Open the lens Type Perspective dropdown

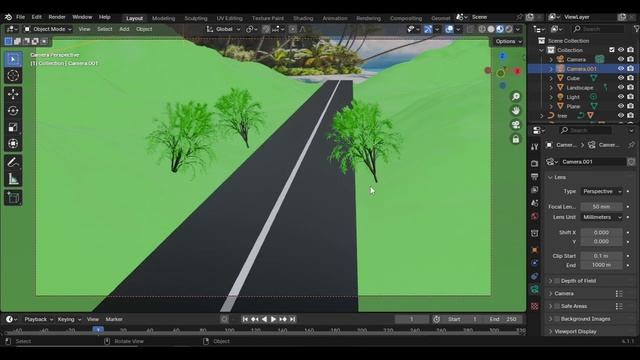click(602, 191)
